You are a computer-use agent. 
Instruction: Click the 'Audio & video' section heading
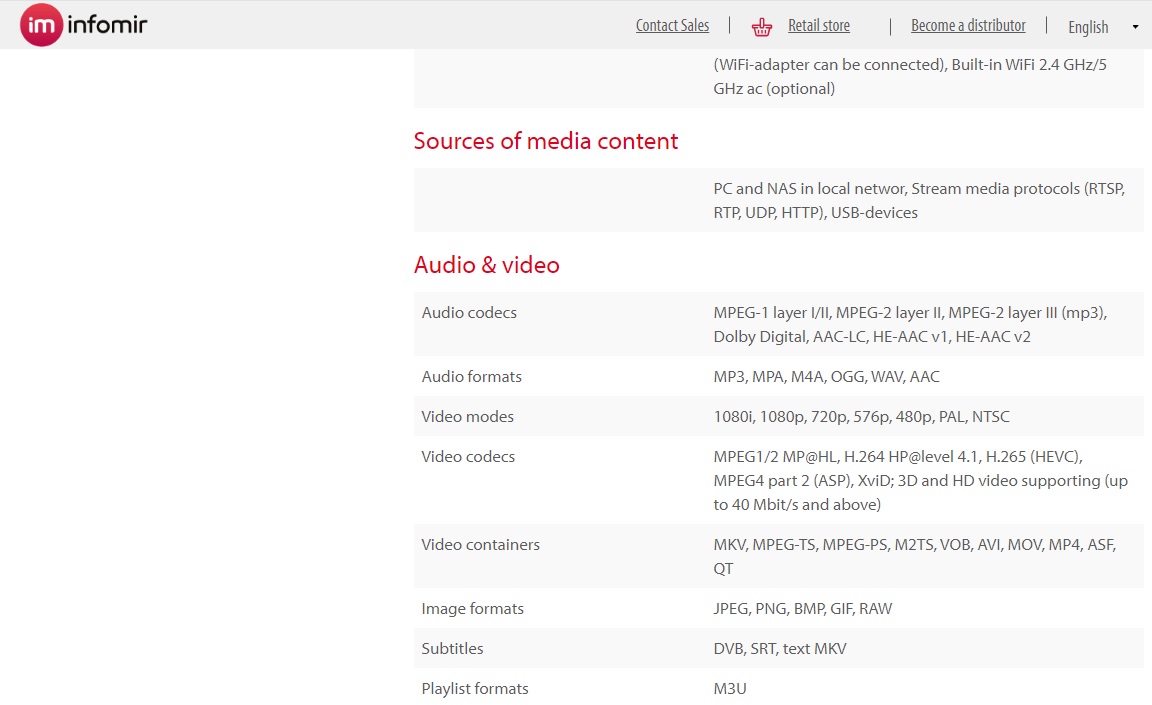(487, 265)
